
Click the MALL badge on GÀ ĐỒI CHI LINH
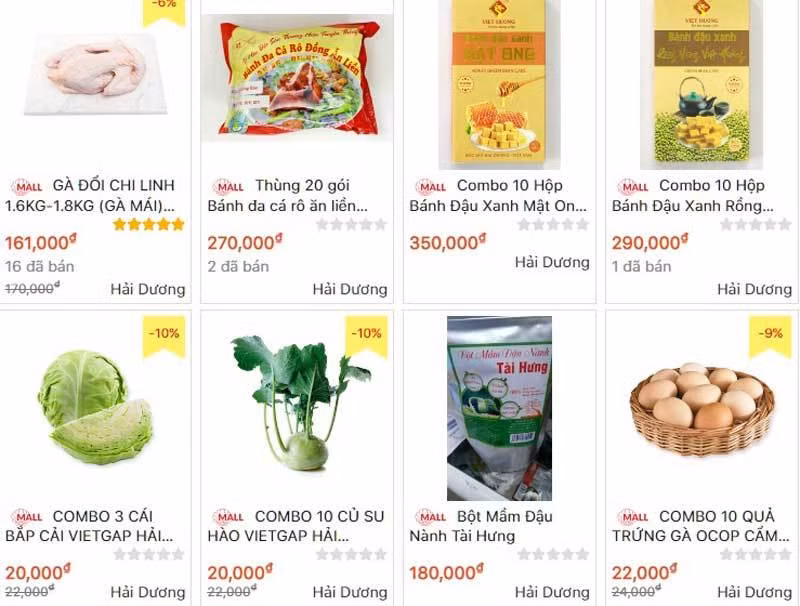[28, 187]
